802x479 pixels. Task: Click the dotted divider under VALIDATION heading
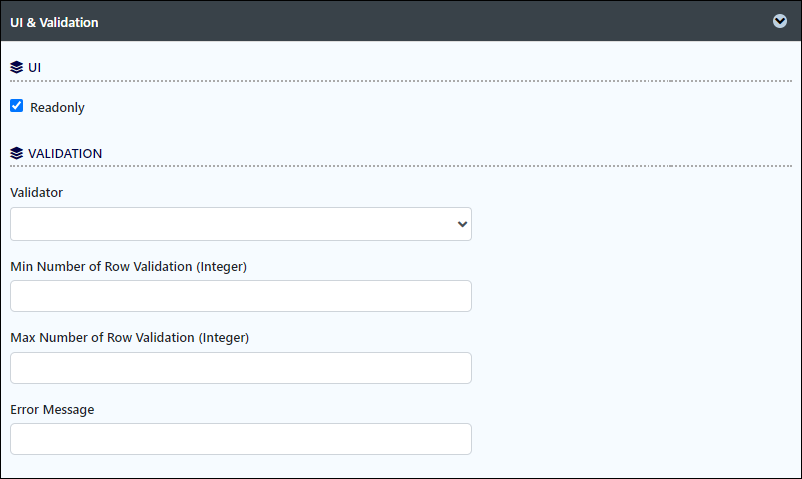tap(401, 166)
